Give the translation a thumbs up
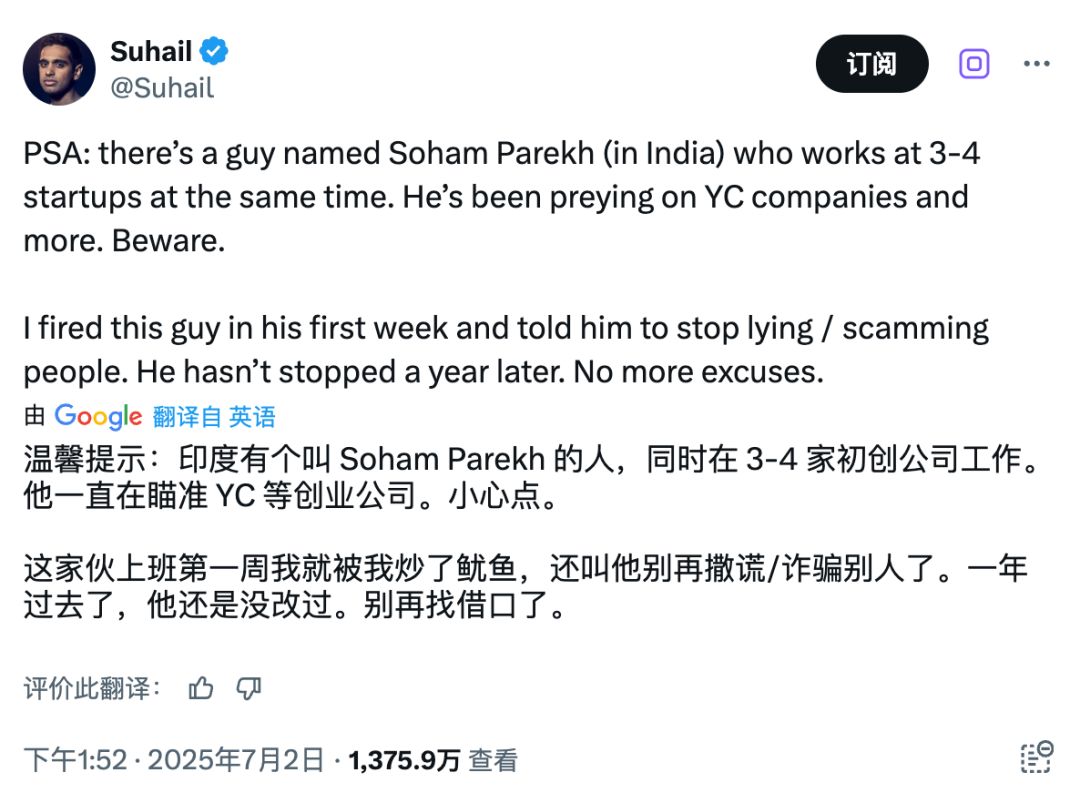1080x803 pixels. (201, 688)
